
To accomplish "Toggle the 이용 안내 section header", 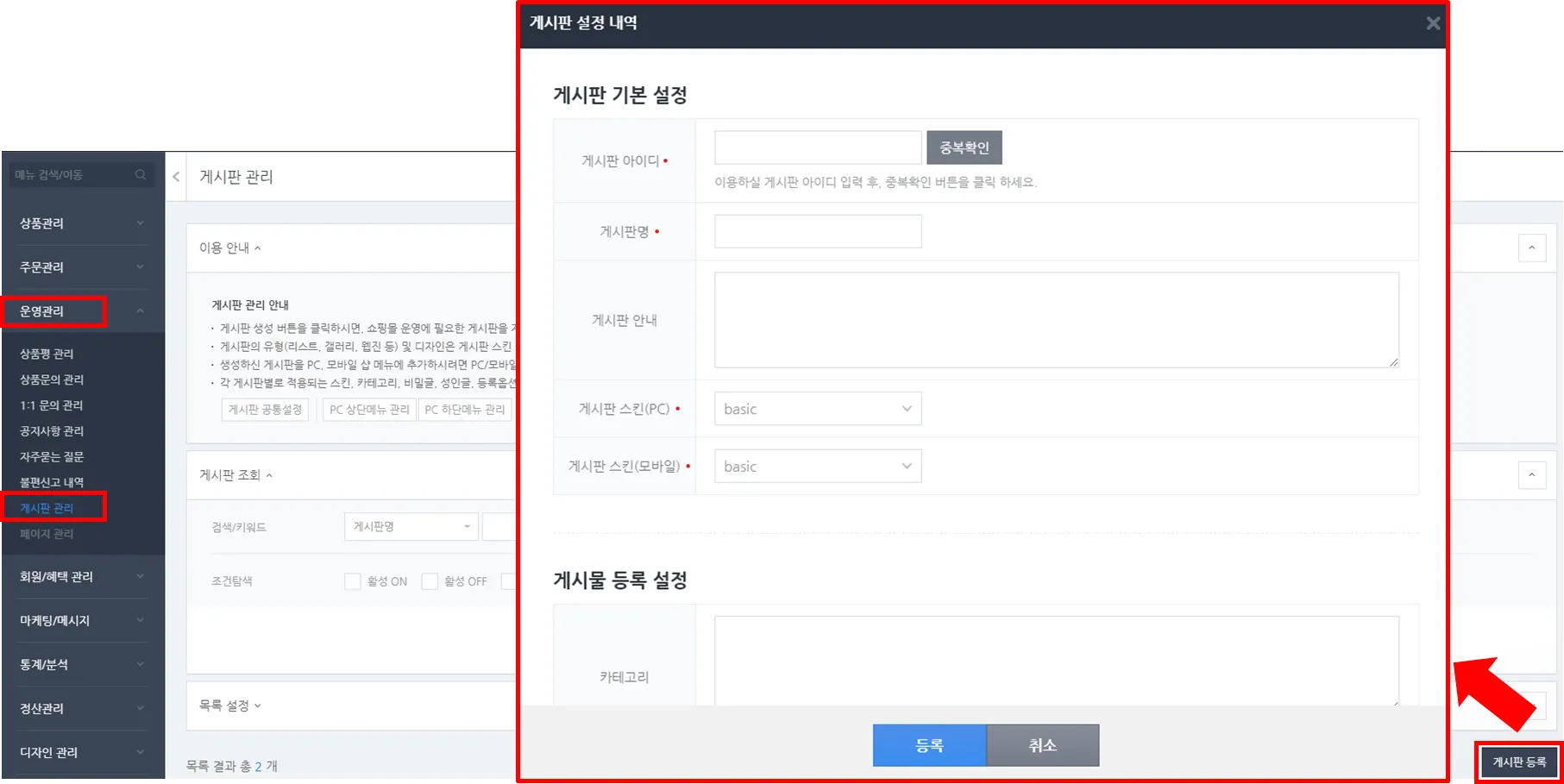I will (229, 248).
